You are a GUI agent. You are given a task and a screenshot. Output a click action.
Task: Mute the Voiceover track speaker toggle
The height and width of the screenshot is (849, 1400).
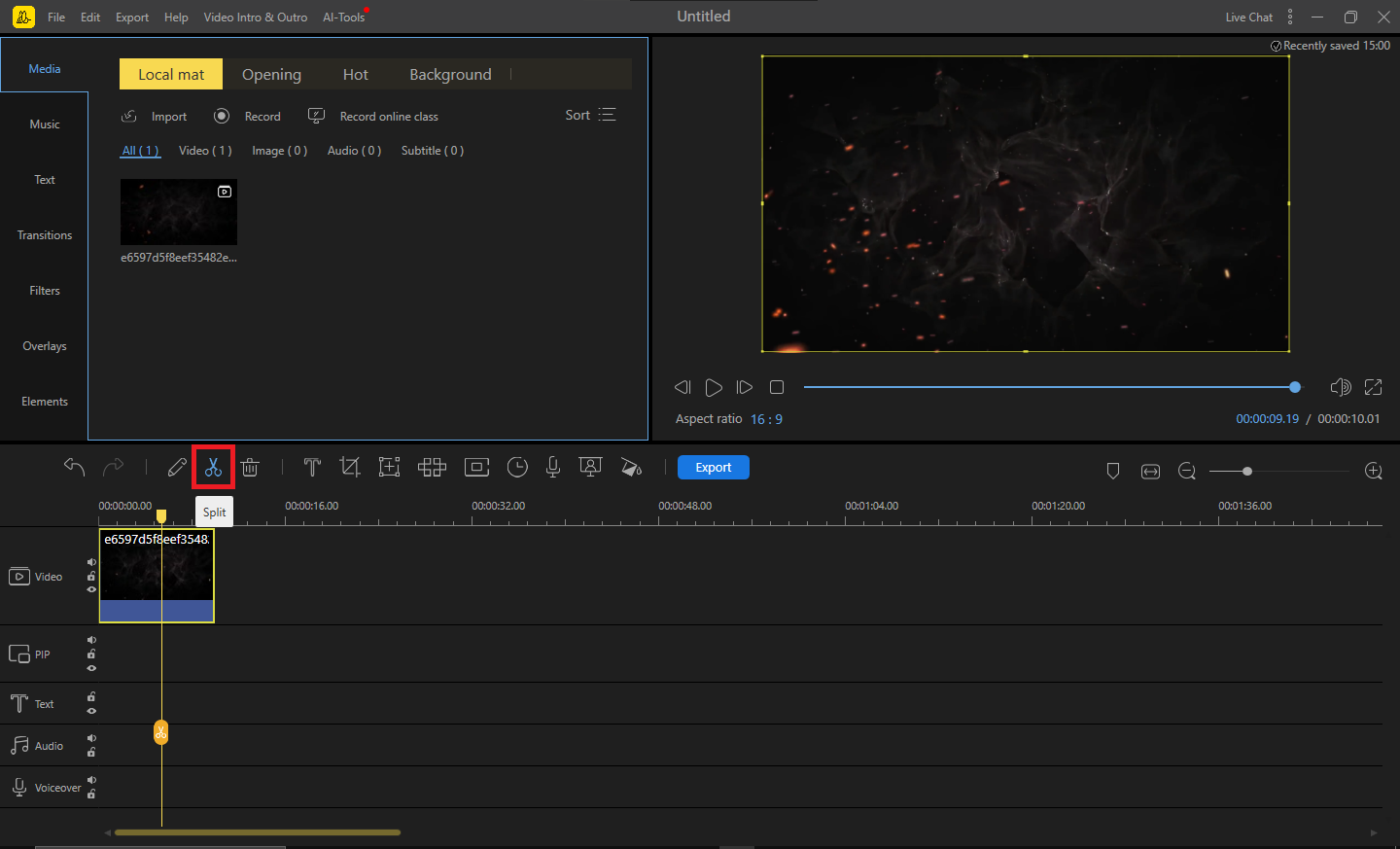pos(91,780)
